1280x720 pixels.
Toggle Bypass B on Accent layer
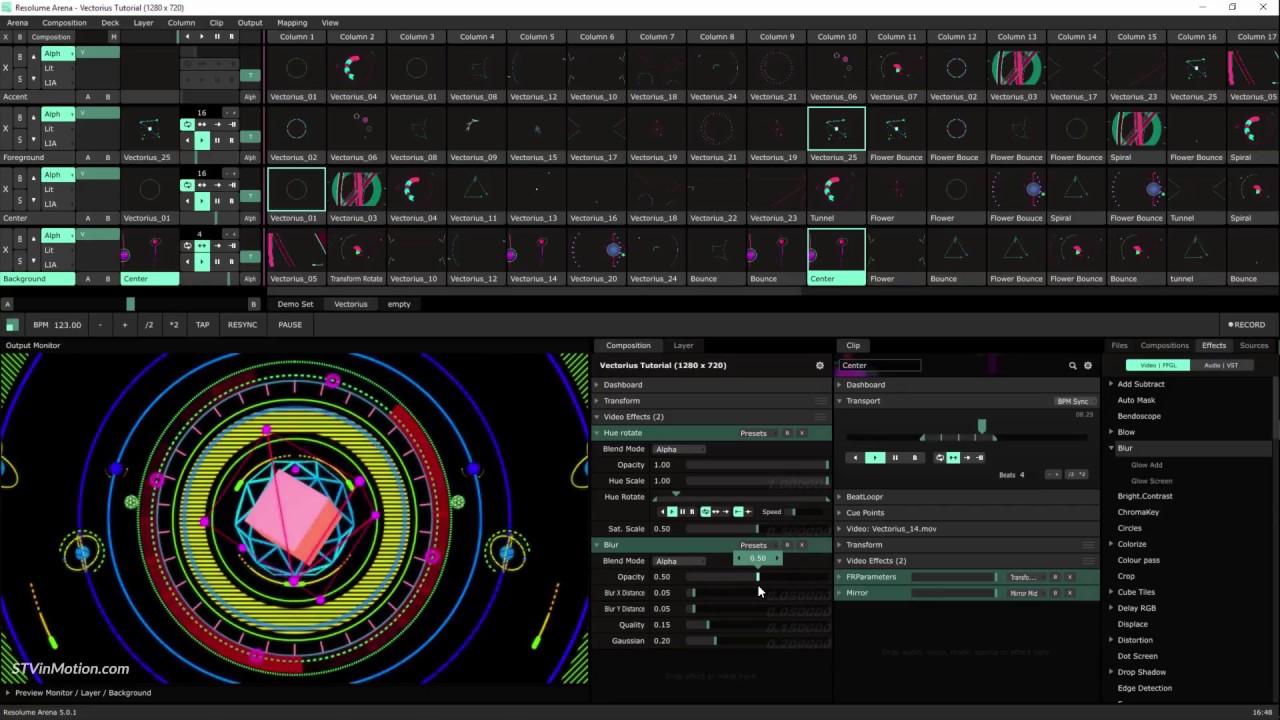click(x=19, y=57)
